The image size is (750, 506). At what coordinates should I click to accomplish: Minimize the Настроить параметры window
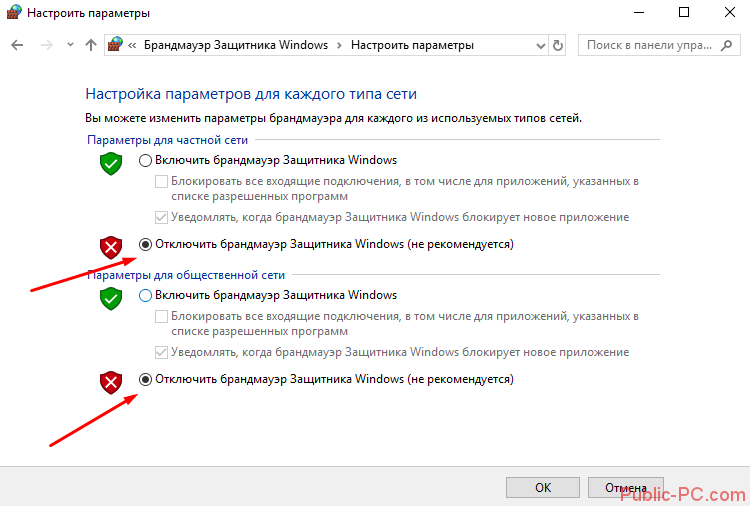point(639,12)
